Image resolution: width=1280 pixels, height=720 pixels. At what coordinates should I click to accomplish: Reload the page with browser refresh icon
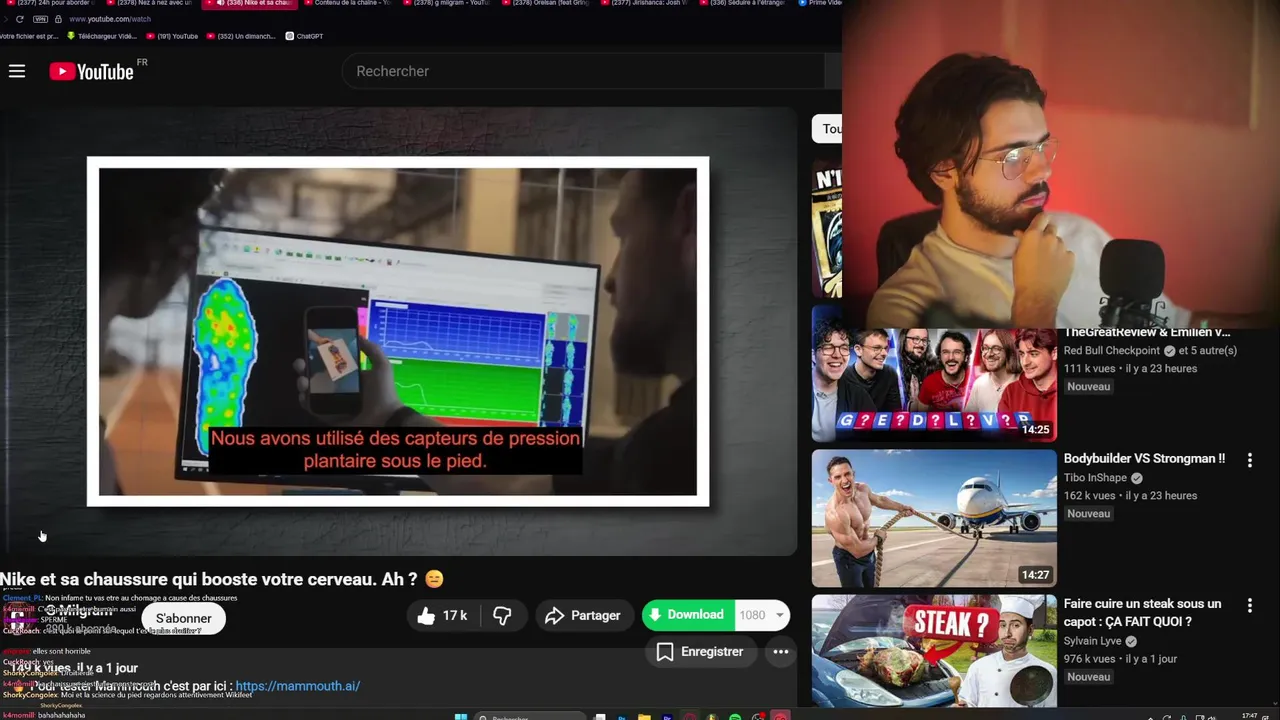coord(19,19)
